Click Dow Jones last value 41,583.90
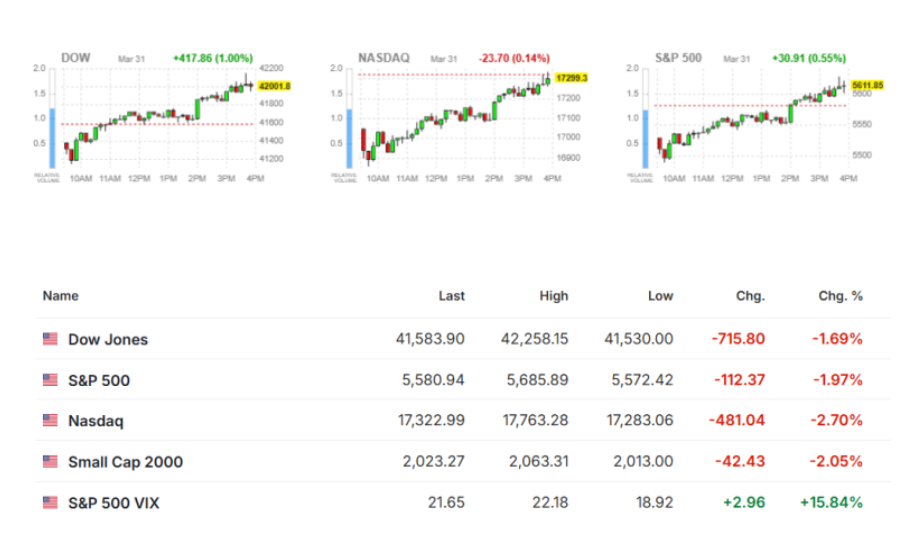 tap(430, 339)
